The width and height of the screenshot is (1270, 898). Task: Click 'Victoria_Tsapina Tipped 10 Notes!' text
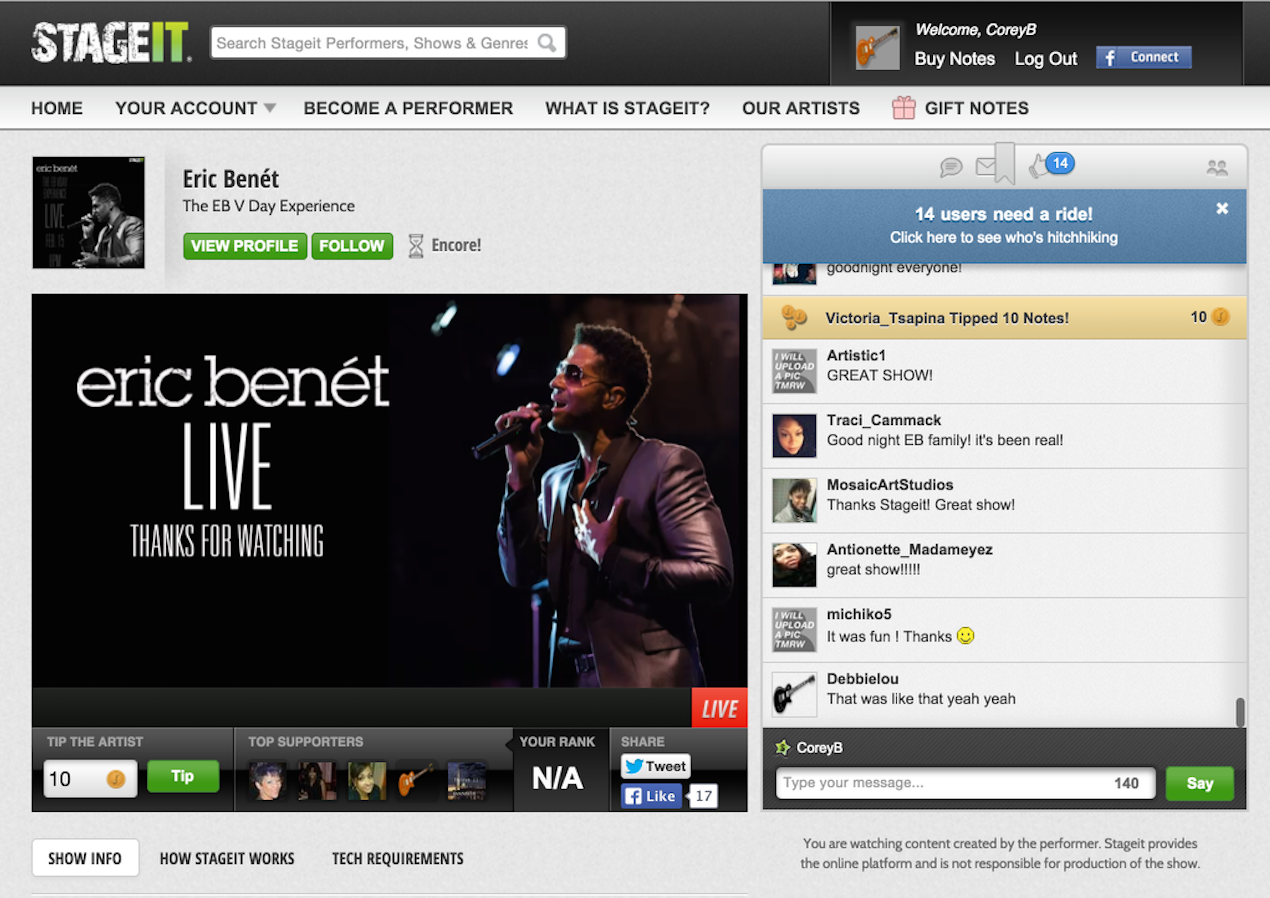point(947,318)
